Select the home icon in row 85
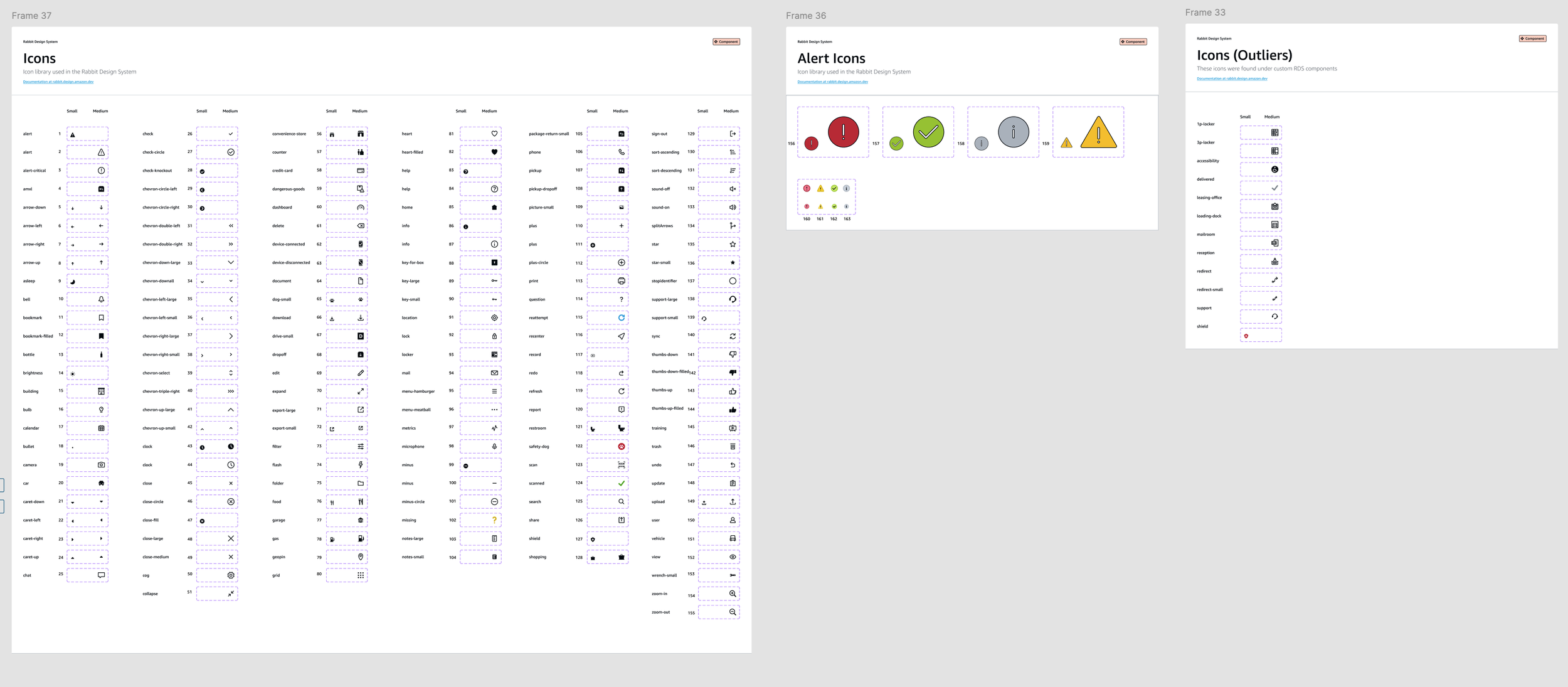Viewport: 1568px width, 687px height. click(x=494, y=207)
